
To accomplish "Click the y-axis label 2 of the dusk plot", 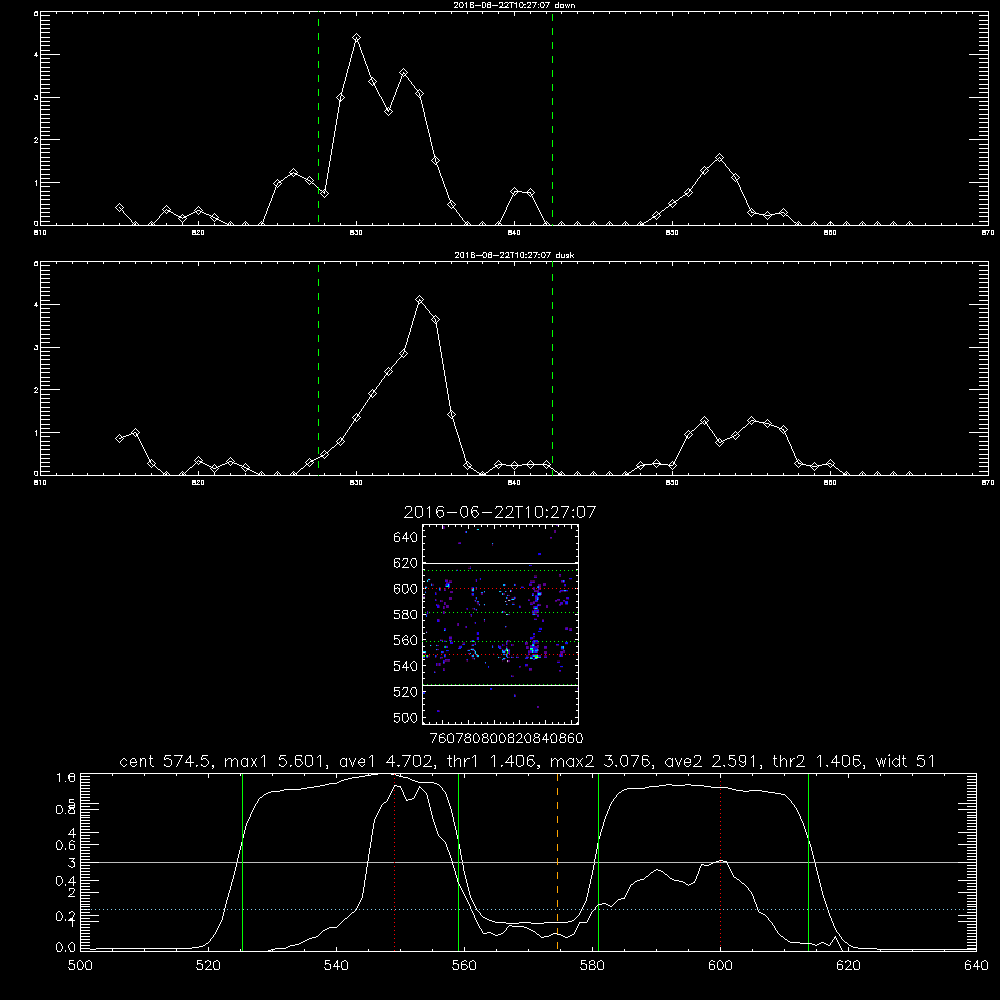I will (x=36, y=390).
